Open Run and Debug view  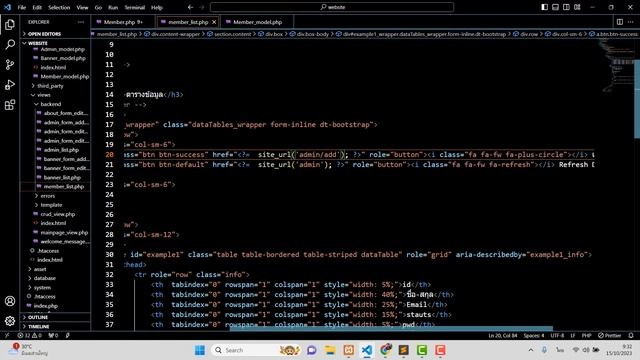(10, 84)
